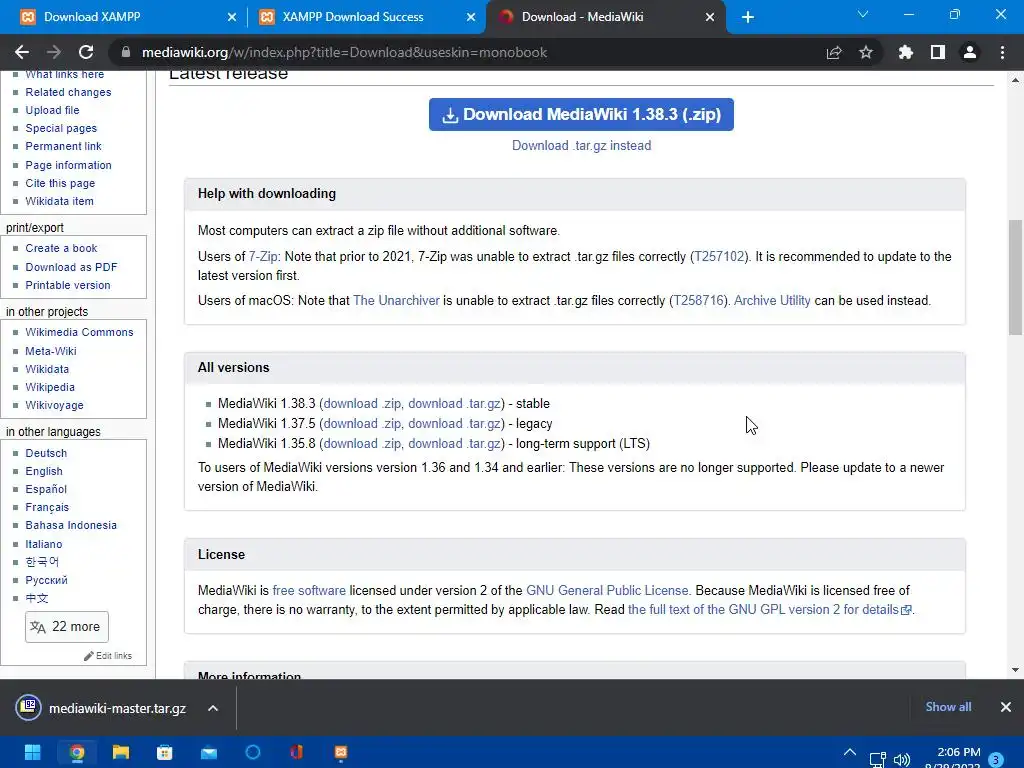1024x768 pixels.
Task: Visit Meta-Wiki project link
Action: click(x=51, y=351)
